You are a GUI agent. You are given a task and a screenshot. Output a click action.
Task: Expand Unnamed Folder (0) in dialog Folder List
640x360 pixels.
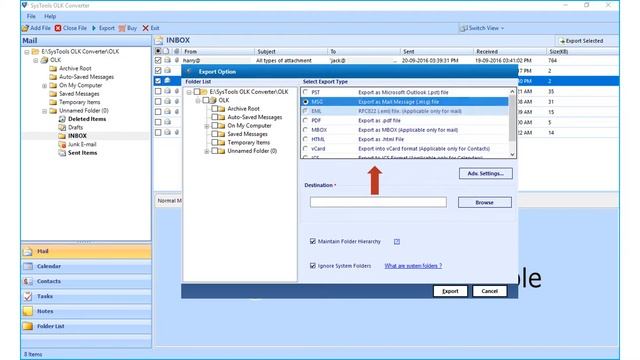point(207,151)
